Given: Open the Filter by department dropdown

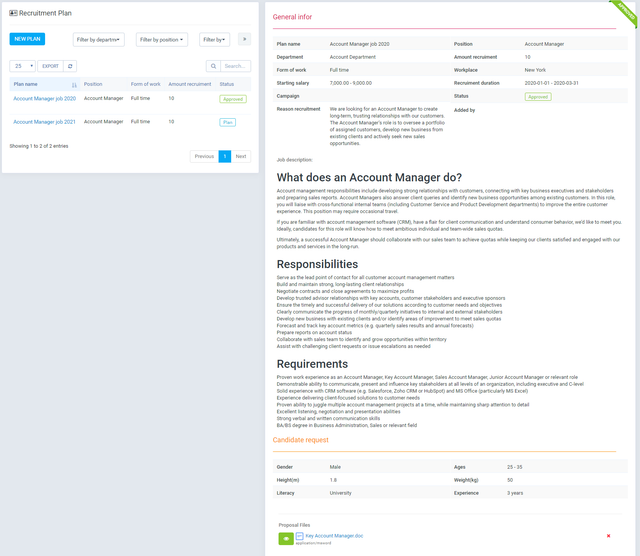Looking at the screenshot, I should (x=98, y=40).
